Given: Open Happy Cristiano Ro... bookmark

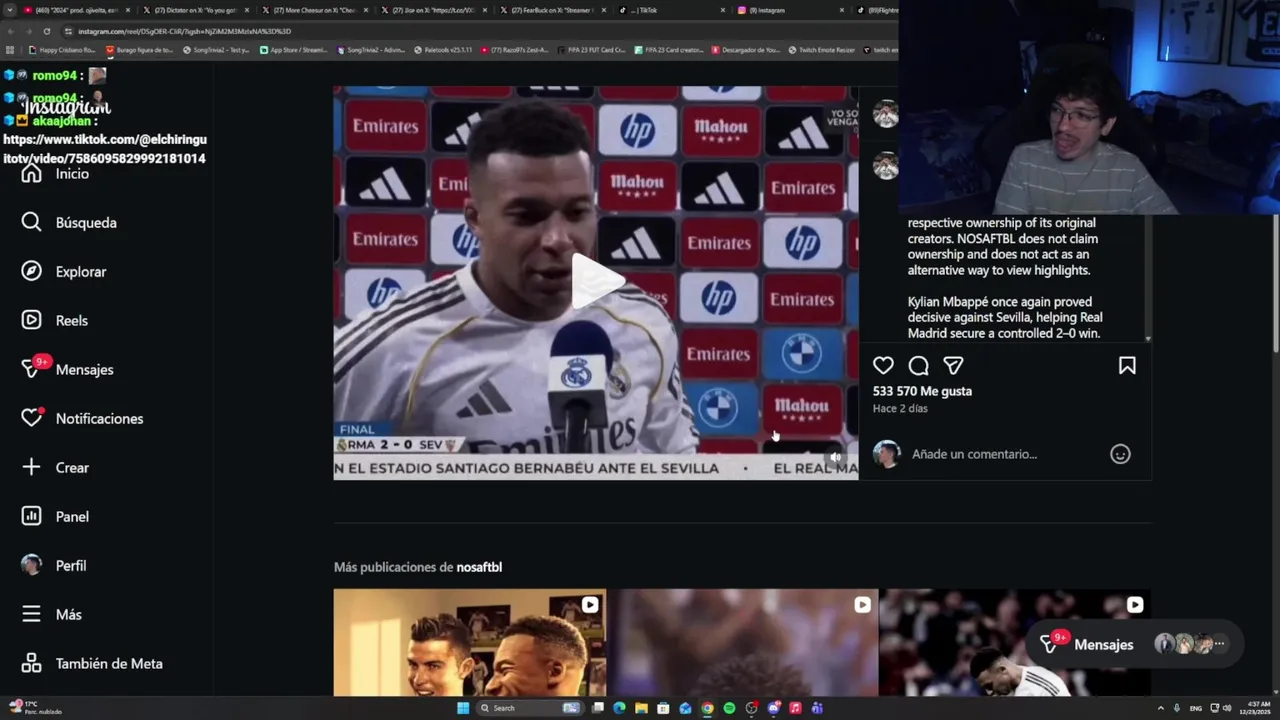Looking at the screenshot, I should tap(63, 50).
